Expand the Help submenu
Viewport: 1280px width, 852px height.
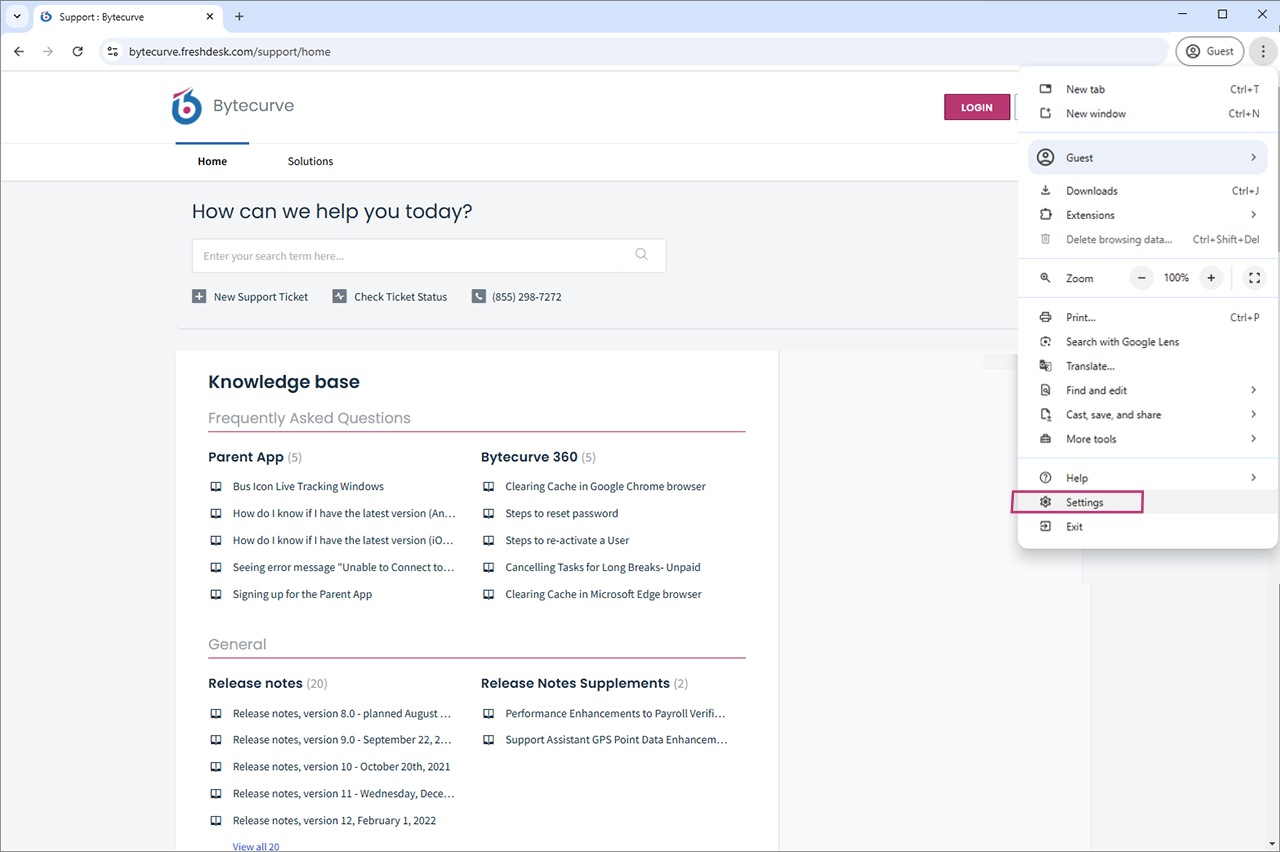pyautogui.click(x=1148, y=478)
